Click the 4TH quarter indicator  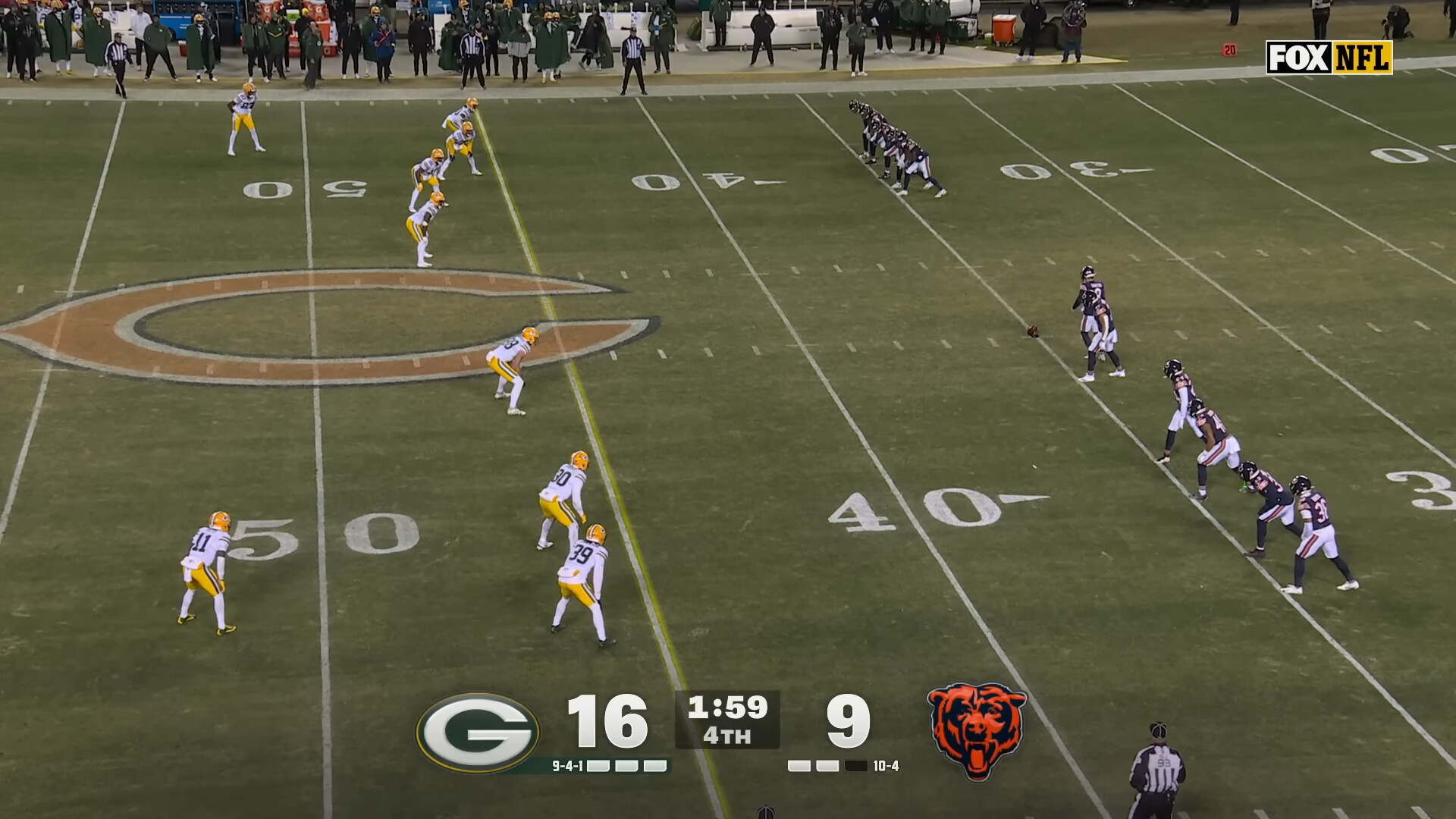[726, 736]
